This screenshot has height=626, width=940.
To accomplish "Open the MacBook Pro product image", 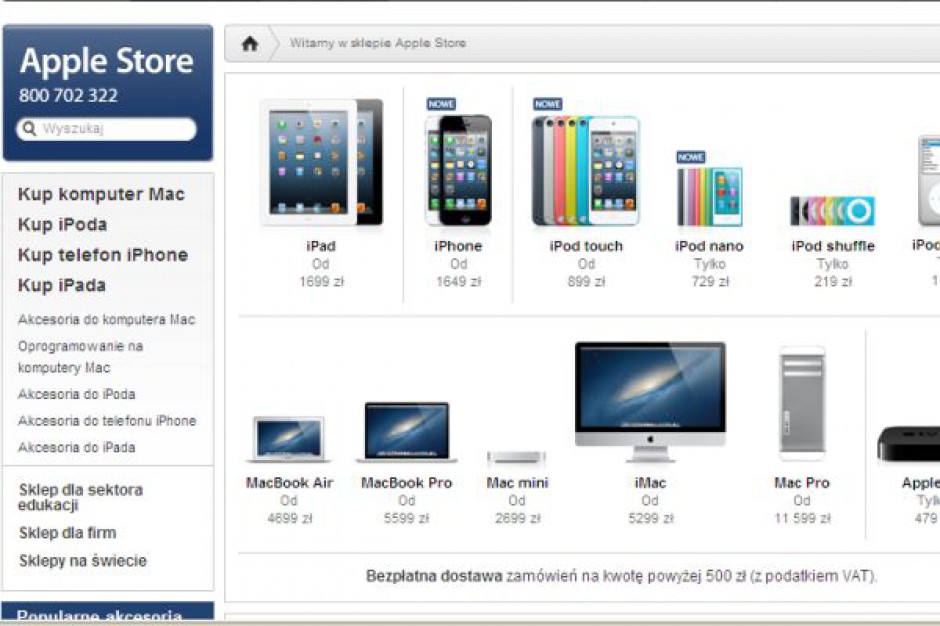I will pos(406,432).
